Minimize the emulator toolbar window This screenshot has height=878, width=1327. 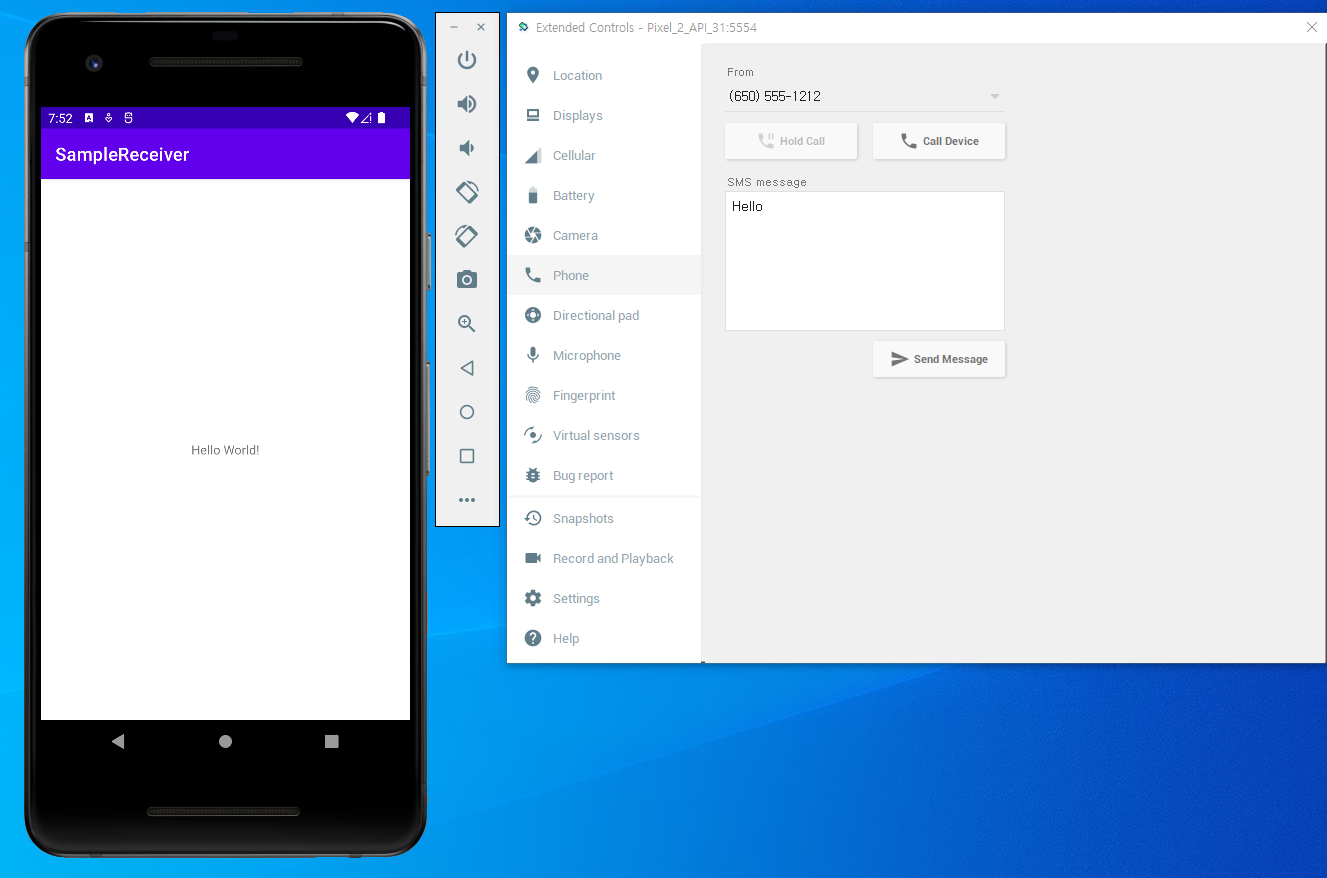click(x=454, y=27)
